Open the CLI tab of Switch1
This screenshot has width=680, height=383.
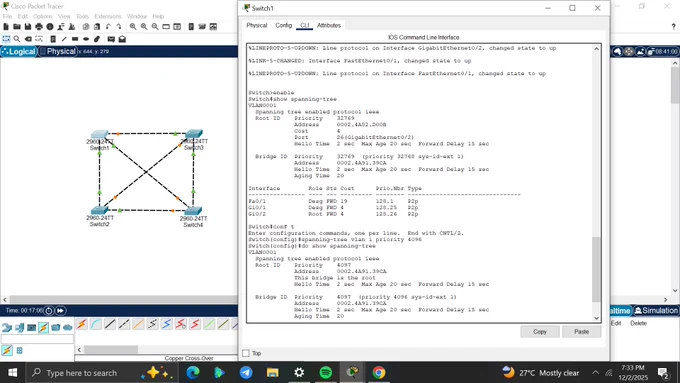coord(304,26)
